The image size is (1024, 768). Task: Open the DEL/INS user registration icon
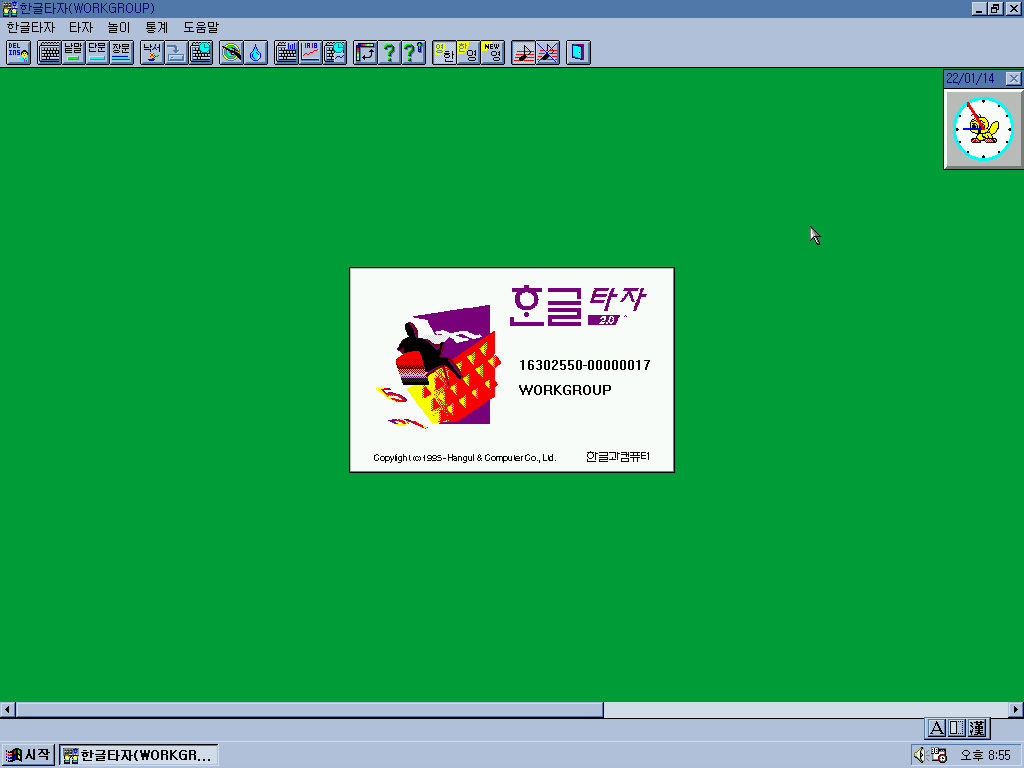pos(18,52)
